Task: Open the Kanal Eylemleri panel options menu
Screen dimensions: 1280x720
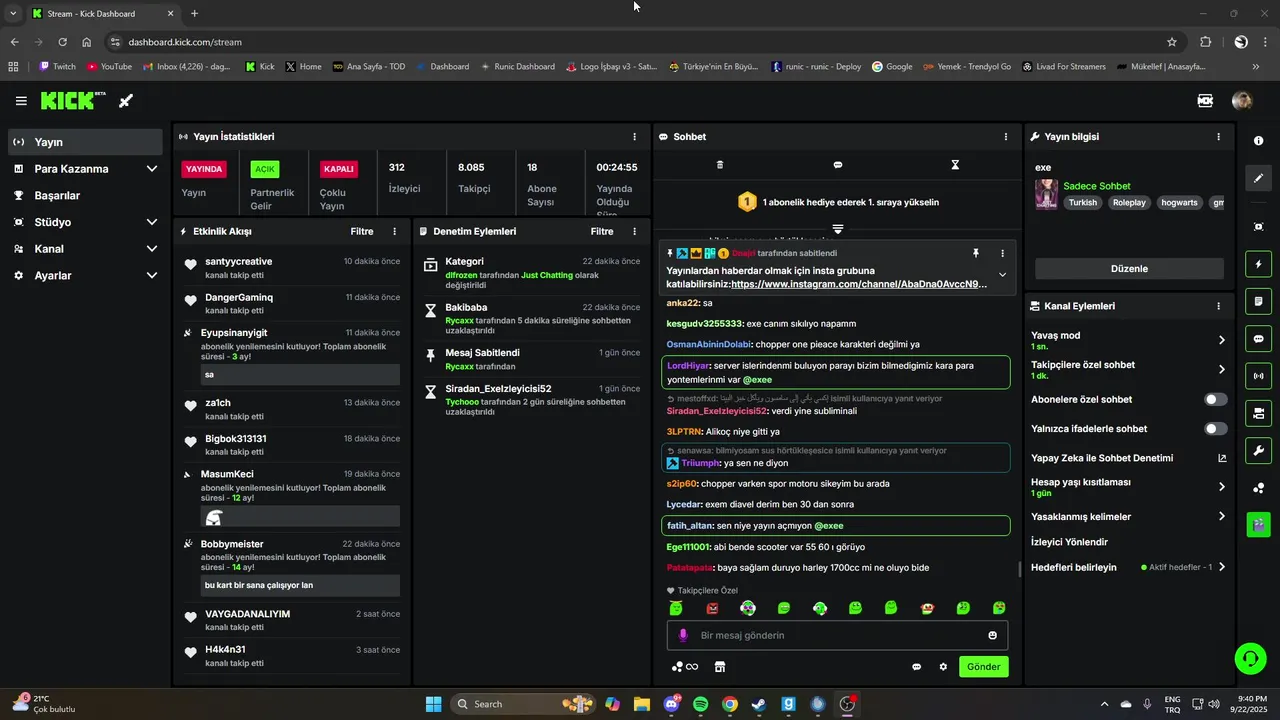Action: coord(1218,306)
